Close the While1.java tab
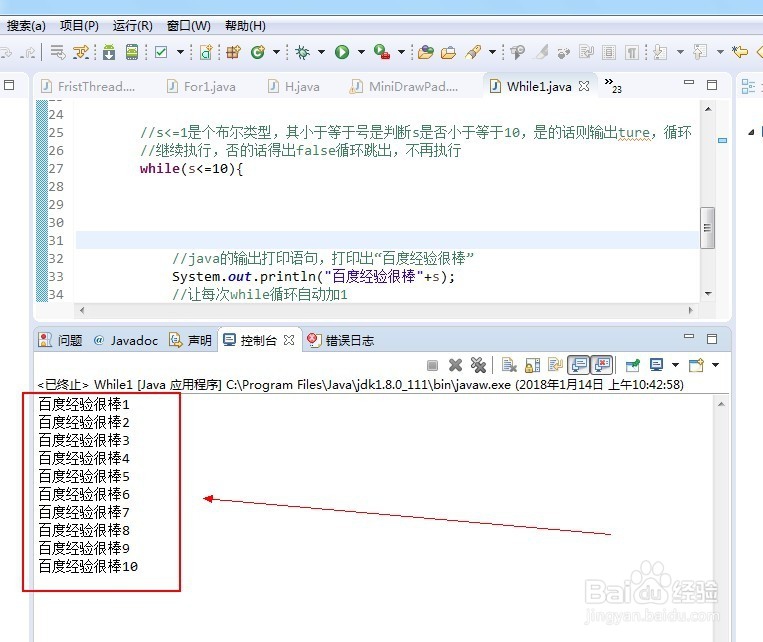763x642 pixels. pyautogui.click(x=584, y=86)
